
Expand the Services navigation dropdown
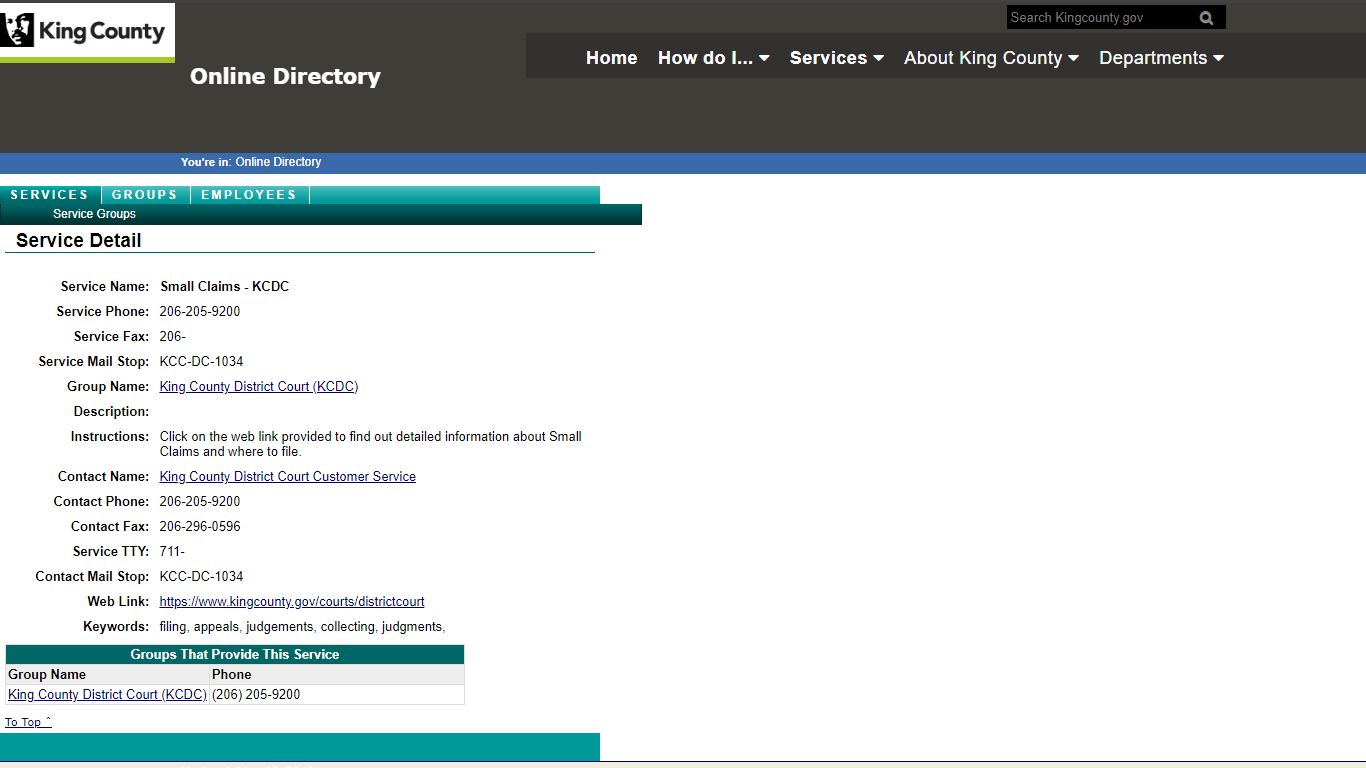(x=837, y=58)
